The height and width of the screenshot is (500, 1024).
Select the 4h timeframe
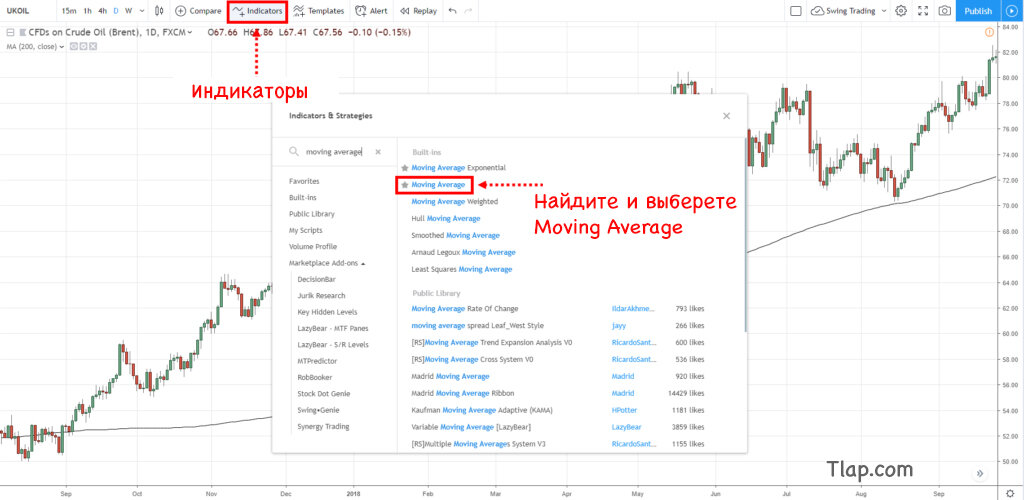(x=103, y=10)
